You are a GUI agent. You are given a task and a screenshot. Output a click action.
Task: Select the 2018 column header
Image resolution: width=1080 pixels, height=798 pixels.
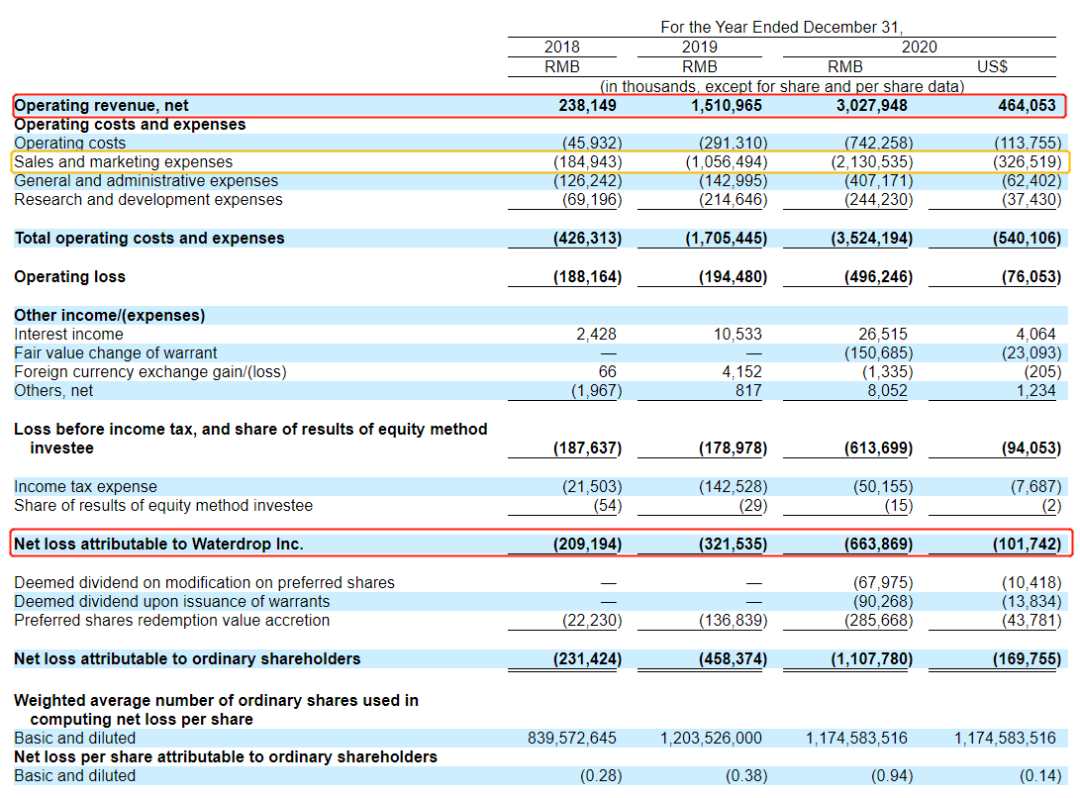pos(561,47)
